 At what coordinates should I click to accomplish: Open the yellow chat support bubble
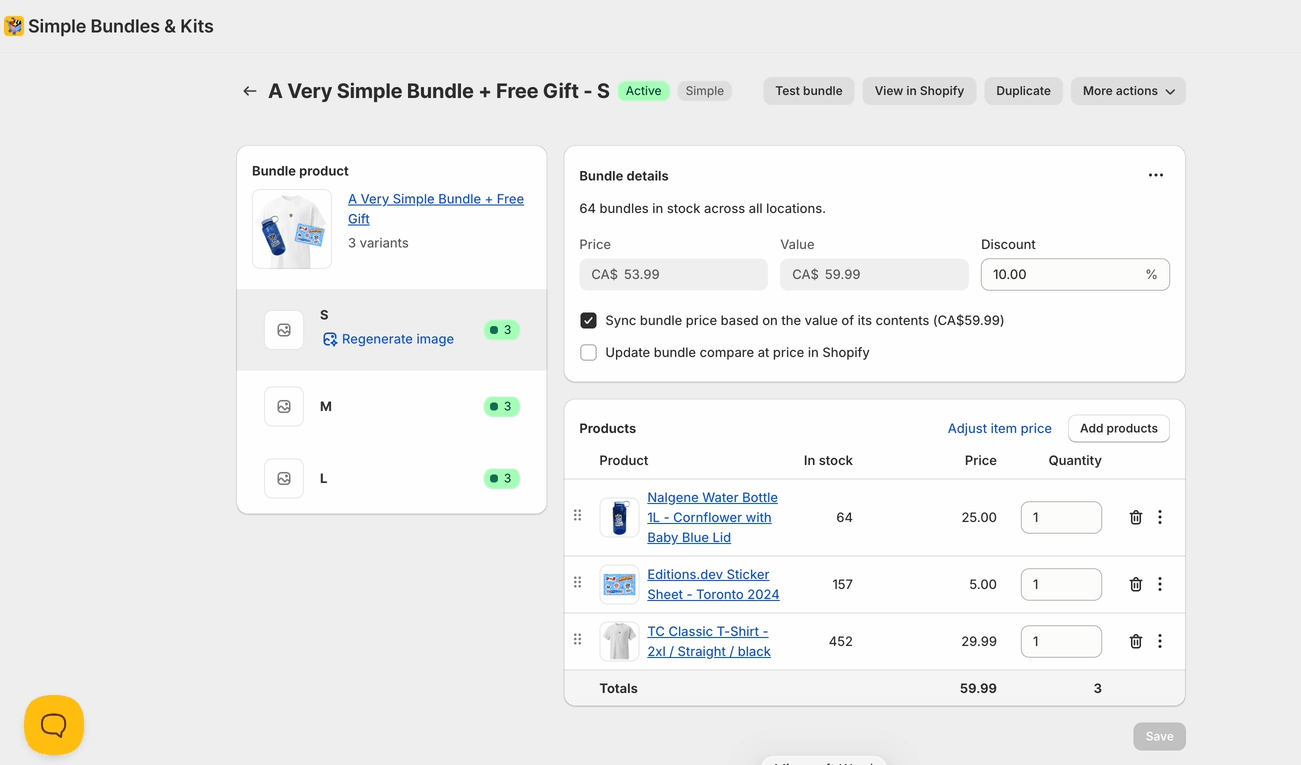pyautogui.click(x=54, y=725)
